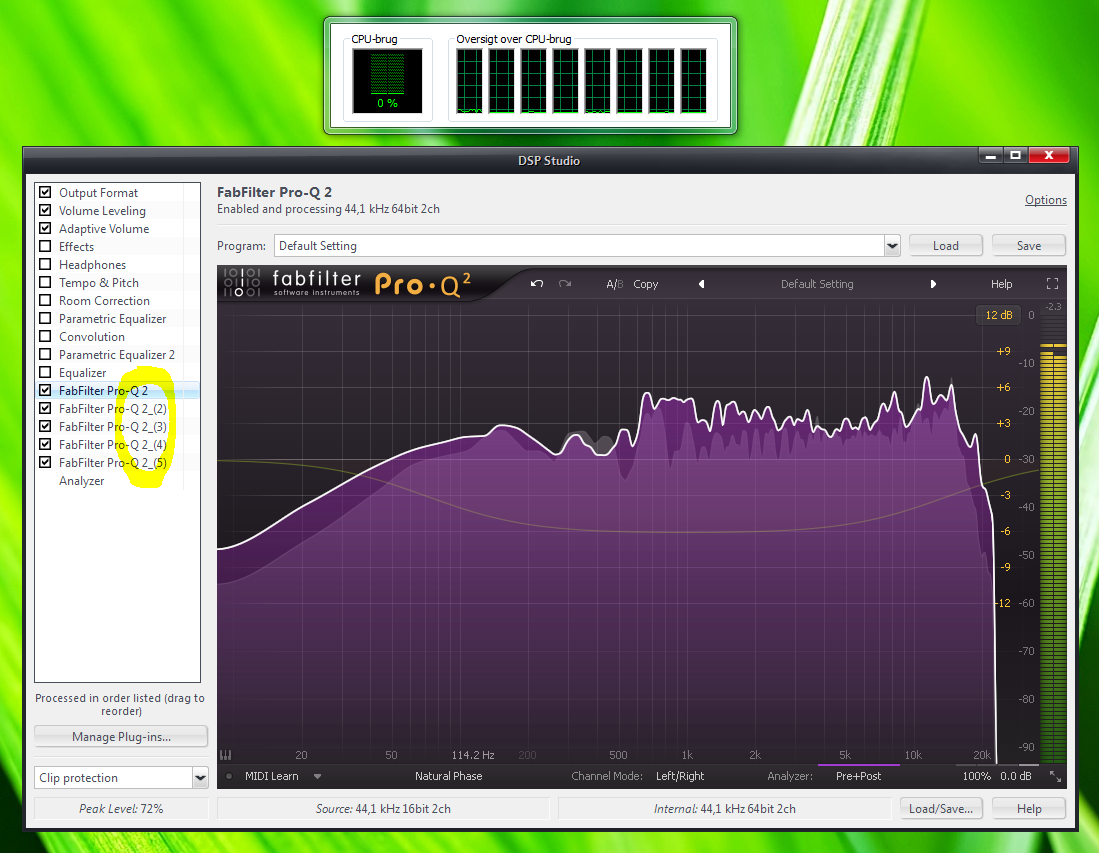
Task: Open Natural Phase processing mode selector
Action: pyautogui.click(x=449, y=776)
